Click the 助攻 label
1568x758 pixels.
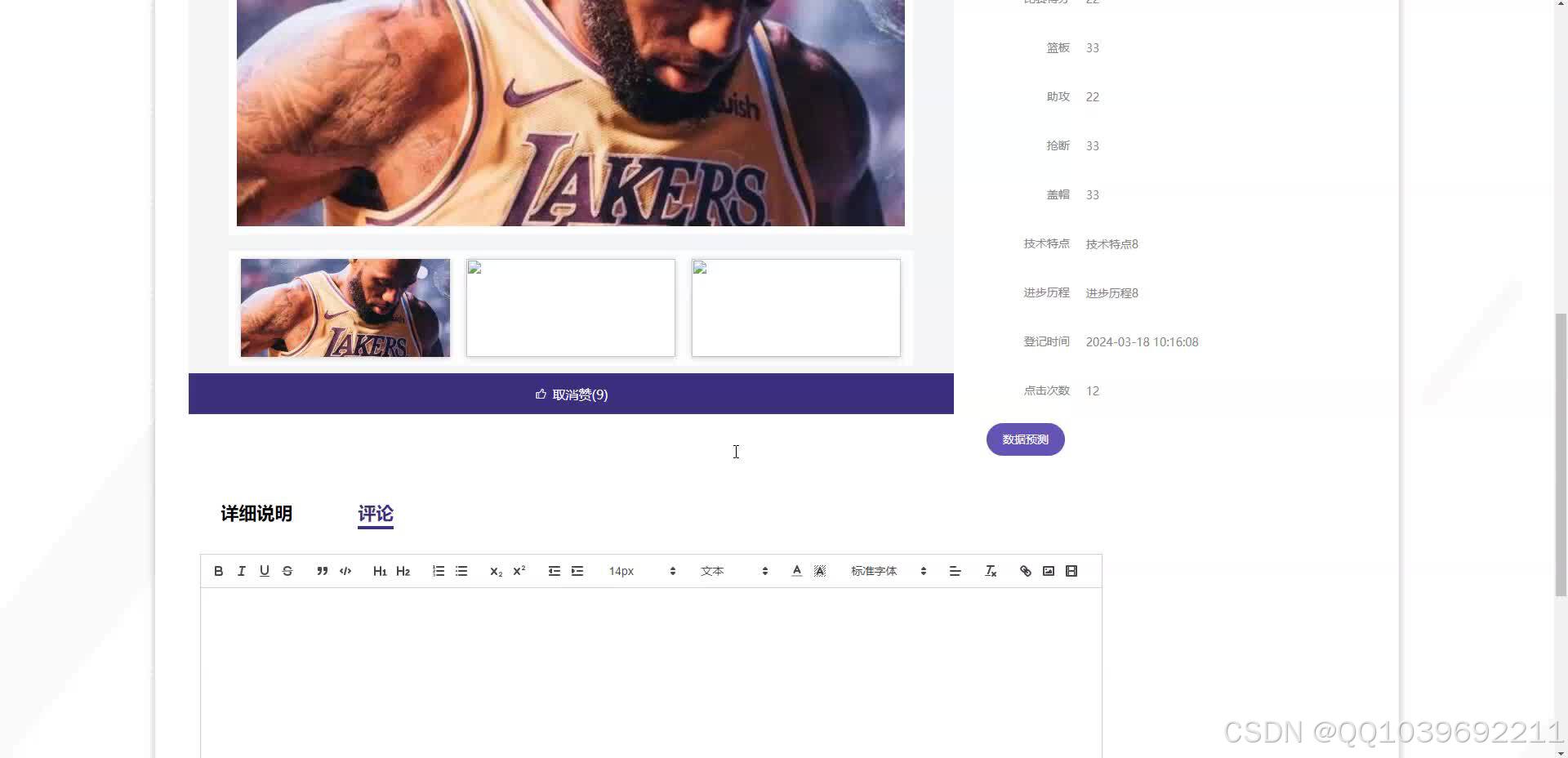point(1058,97)
